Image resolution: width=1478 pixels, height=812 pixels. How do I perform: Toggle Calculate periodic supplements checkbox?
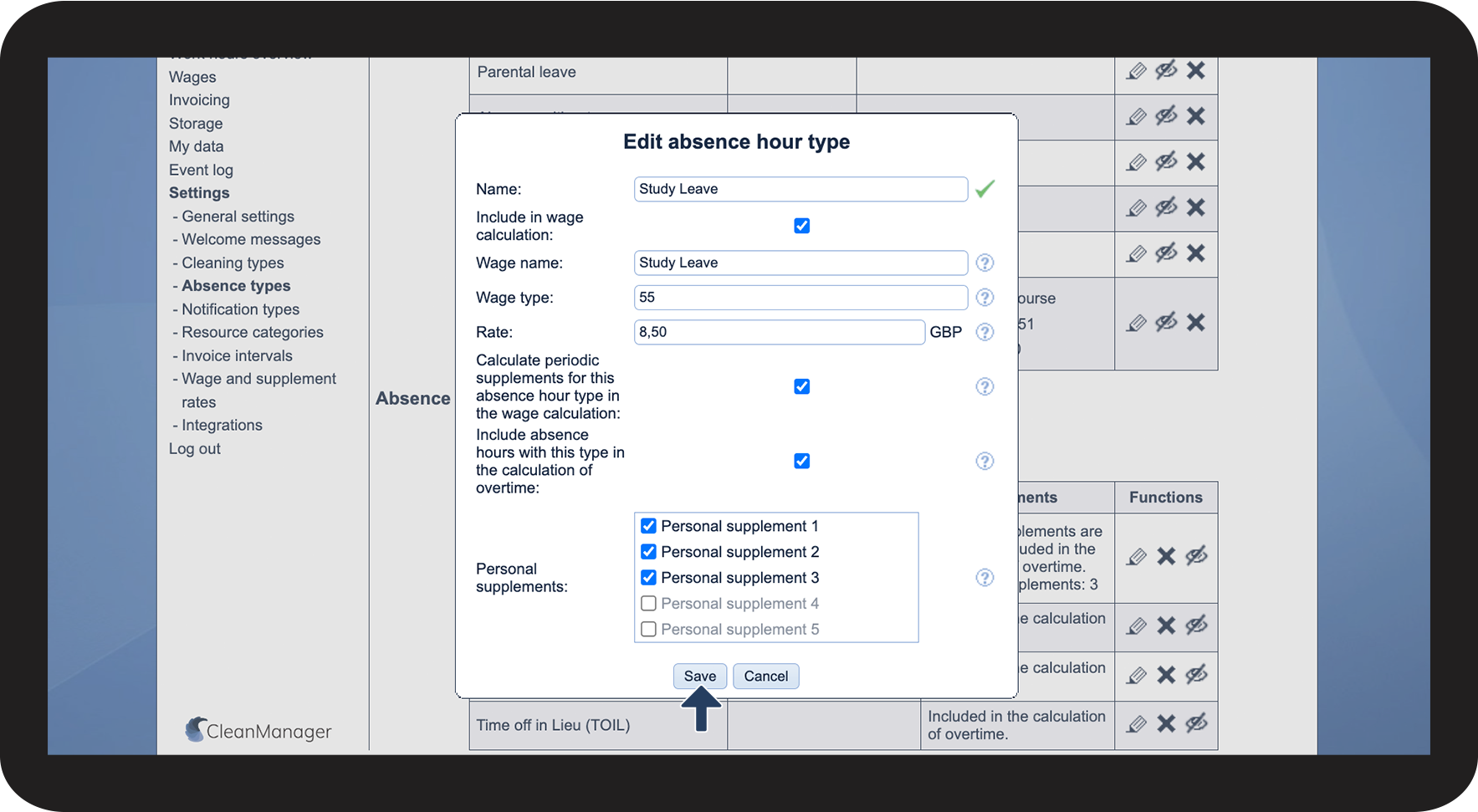801,386
